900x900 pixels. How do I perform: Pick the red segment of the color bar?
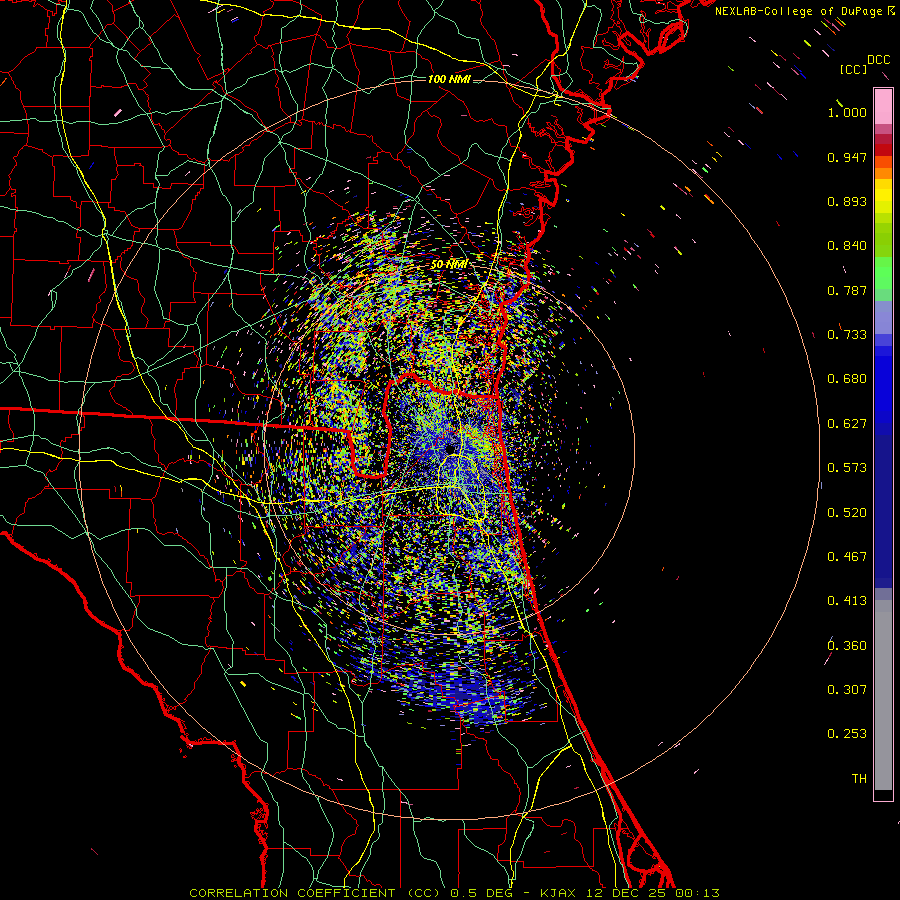pos(883,150)
